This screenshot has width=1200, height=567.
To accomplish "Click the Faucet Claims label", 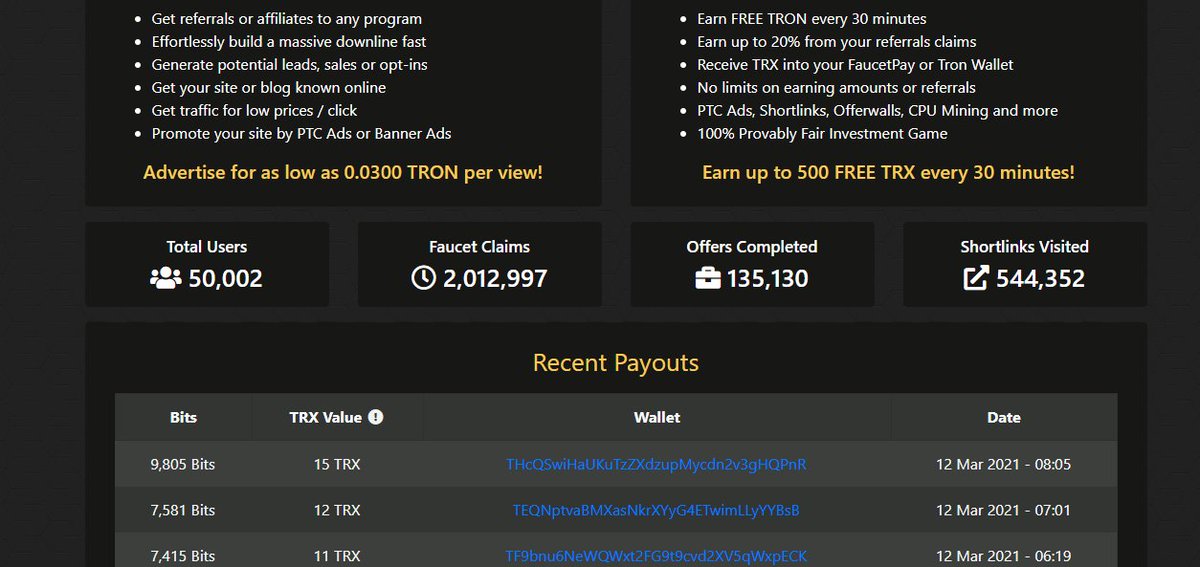I will click(480, 247).
